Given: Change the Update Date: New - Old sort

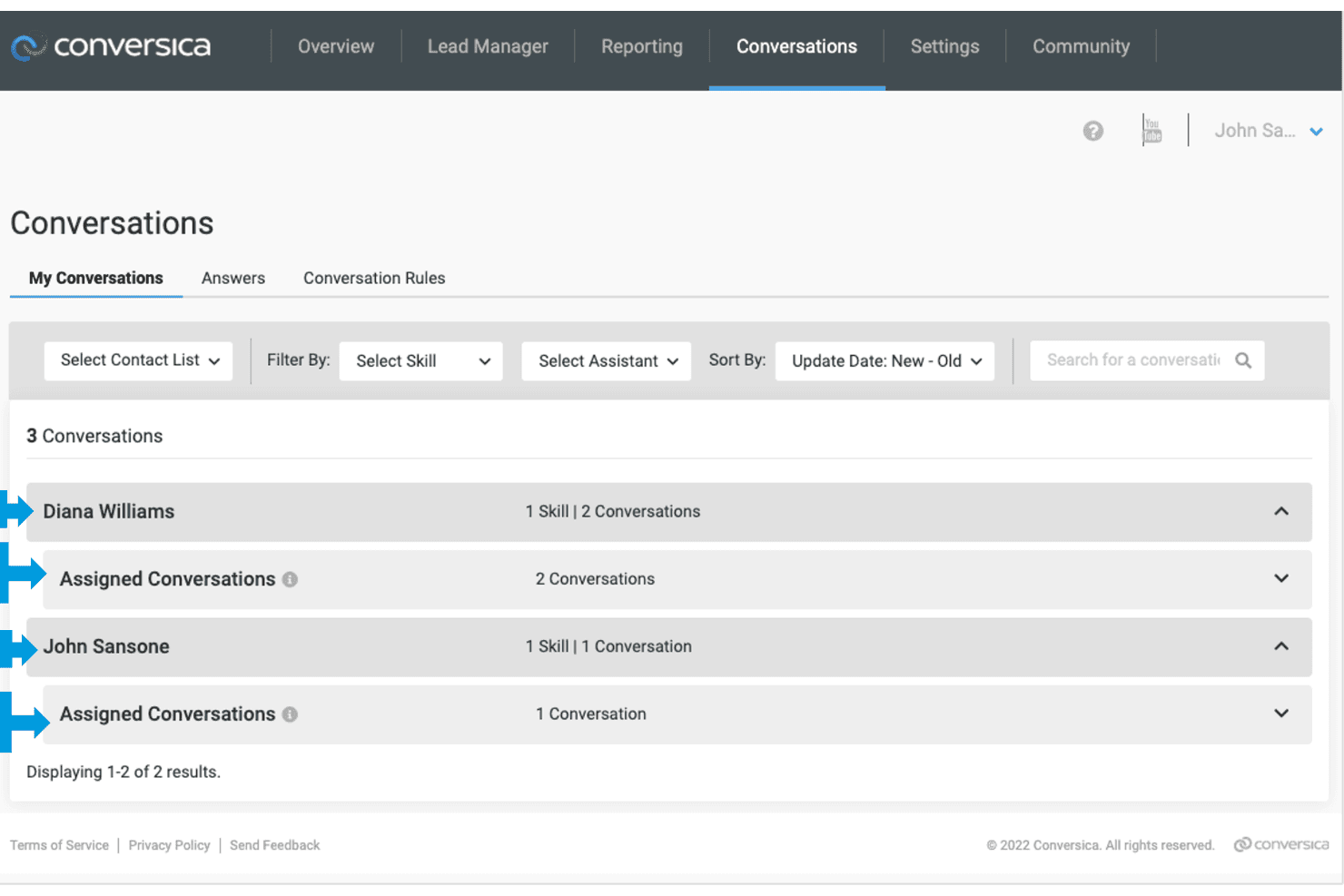Looking at the screenshot, I should coord(884,360).
